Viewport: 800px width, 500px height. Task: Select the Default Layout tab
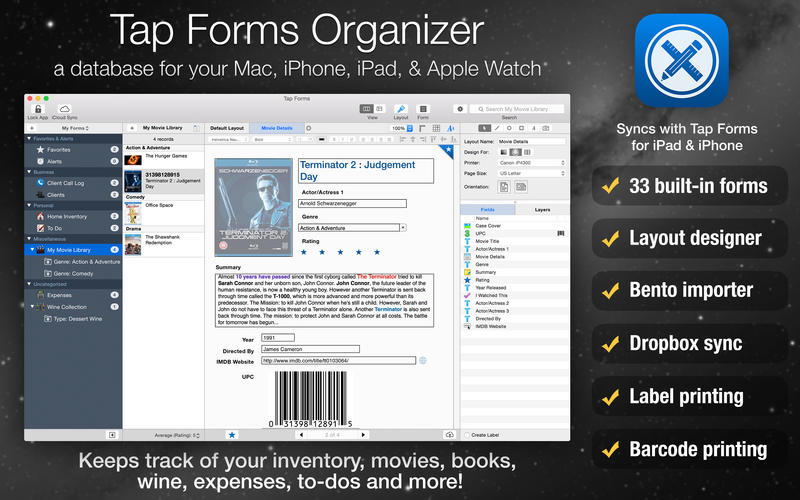pos(227,128)
